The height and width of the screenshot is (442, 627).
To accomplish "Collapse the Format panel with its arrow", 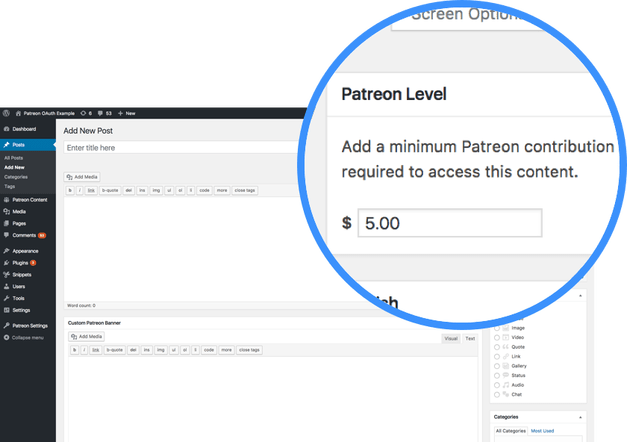I will coord(582,296).
